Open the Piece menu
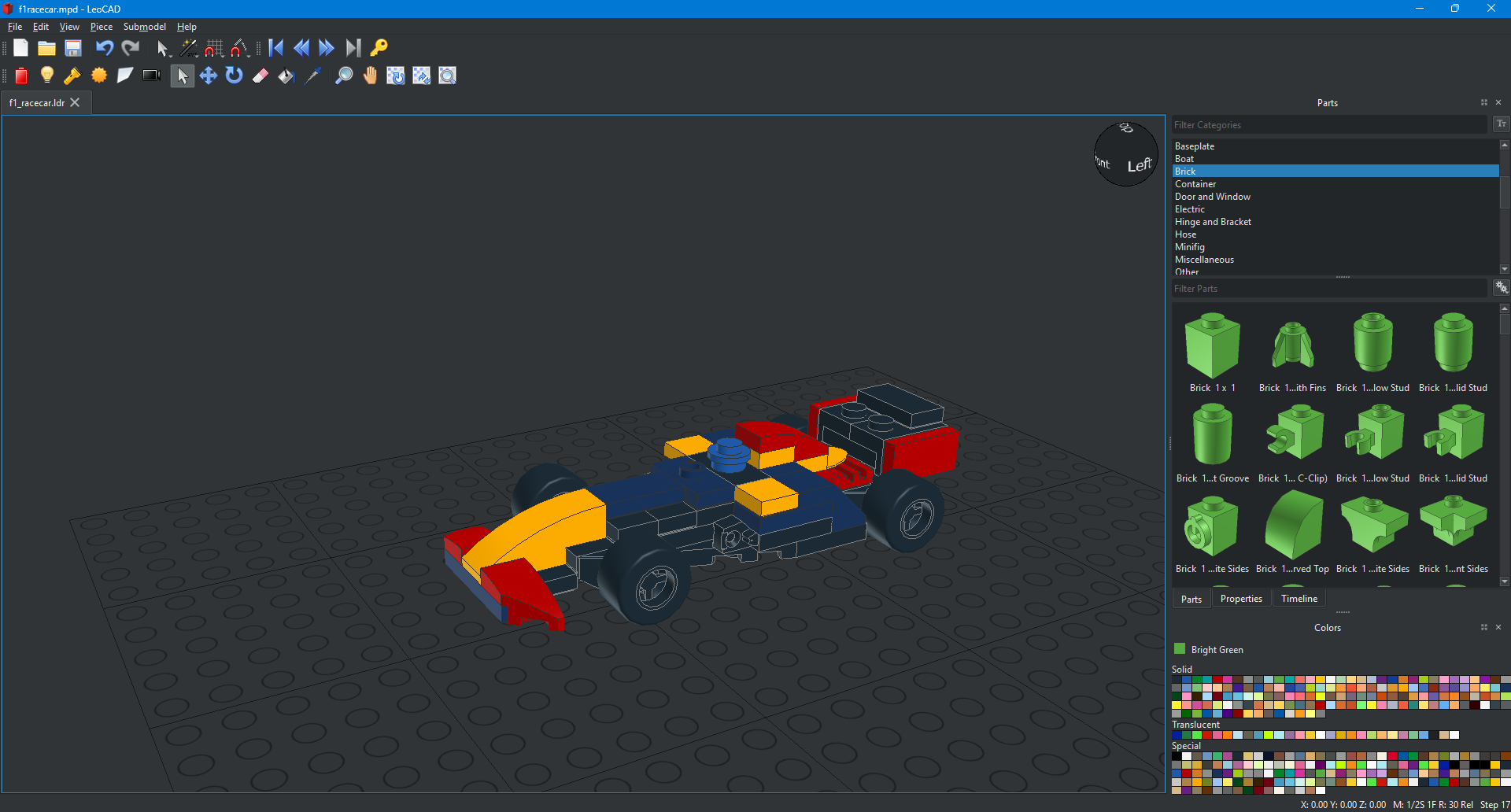Viewport: 1511px width, 812px height. point(102,27)
